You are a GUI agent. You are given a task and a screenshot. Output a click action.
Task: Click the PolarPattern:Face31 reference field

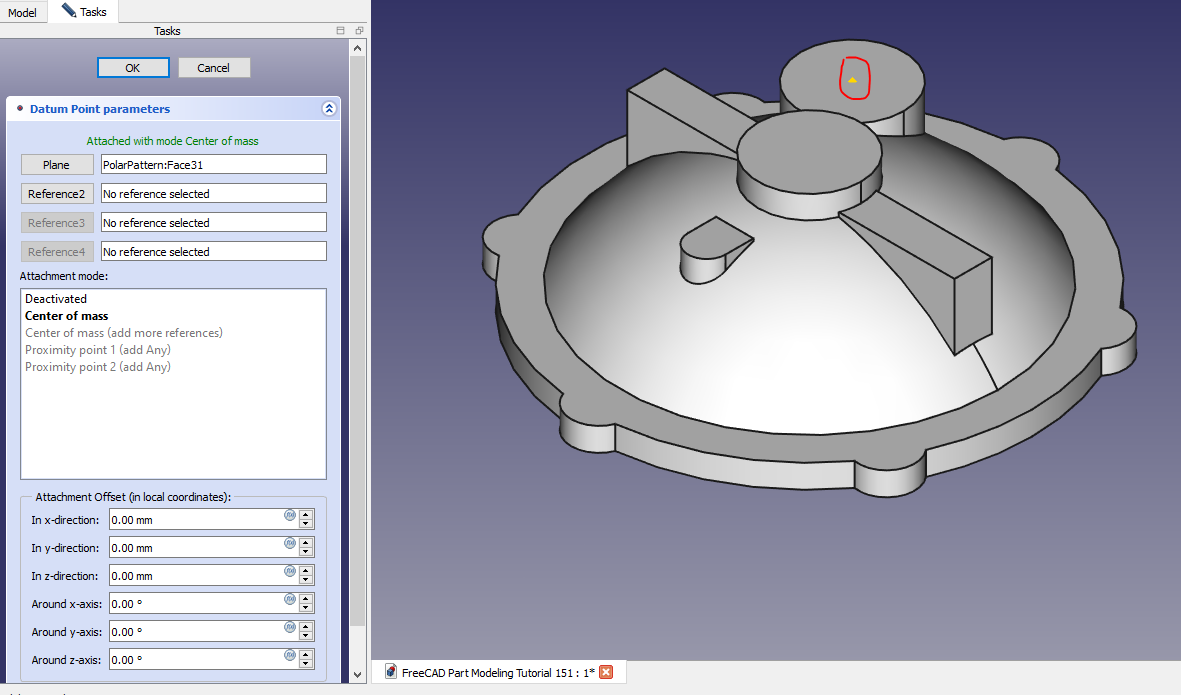coord(214,165)
